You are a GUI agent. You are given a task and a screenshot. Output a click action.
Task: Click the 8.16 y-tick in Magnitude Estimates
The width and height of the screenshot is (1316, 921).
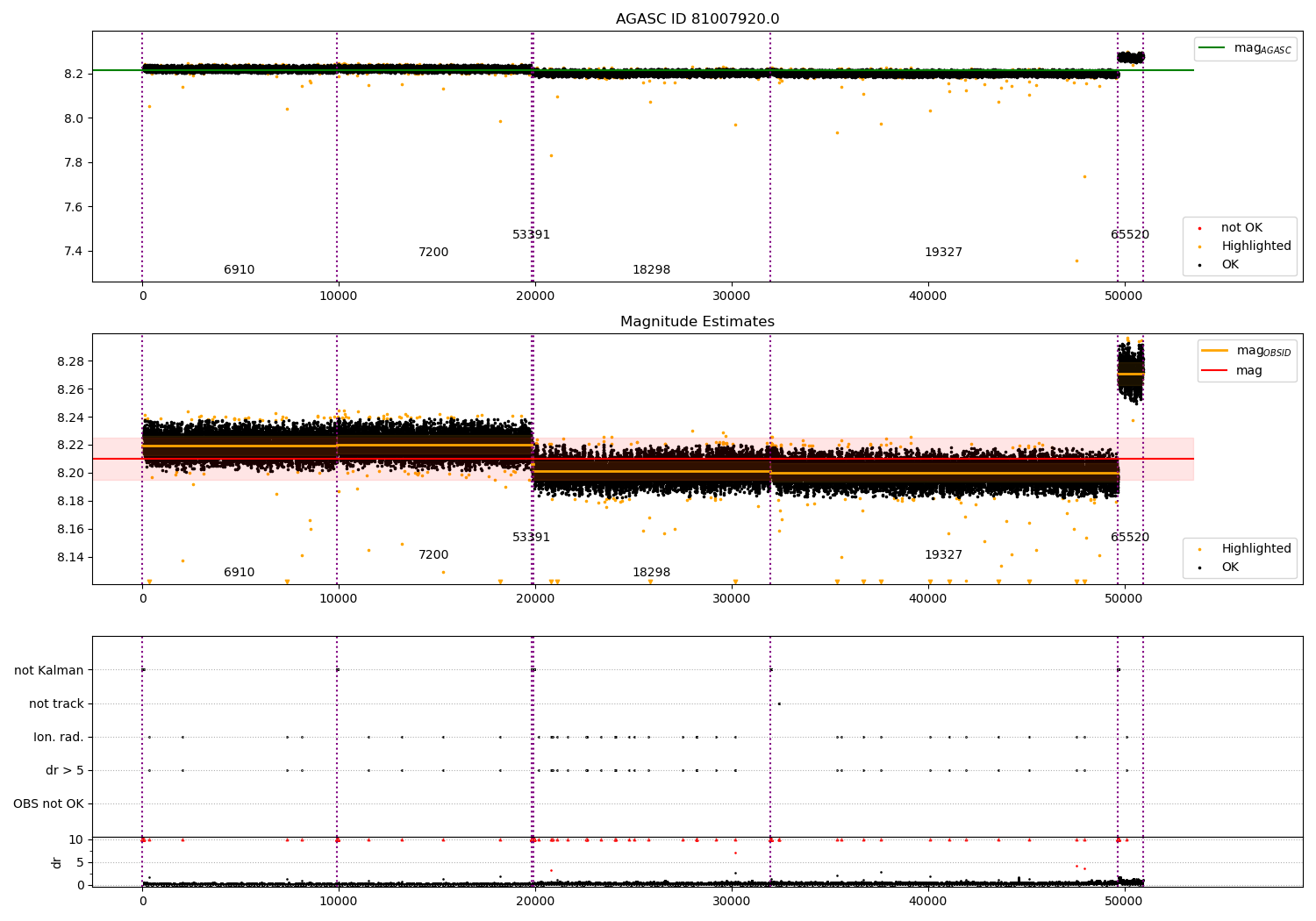coord(71,530)
